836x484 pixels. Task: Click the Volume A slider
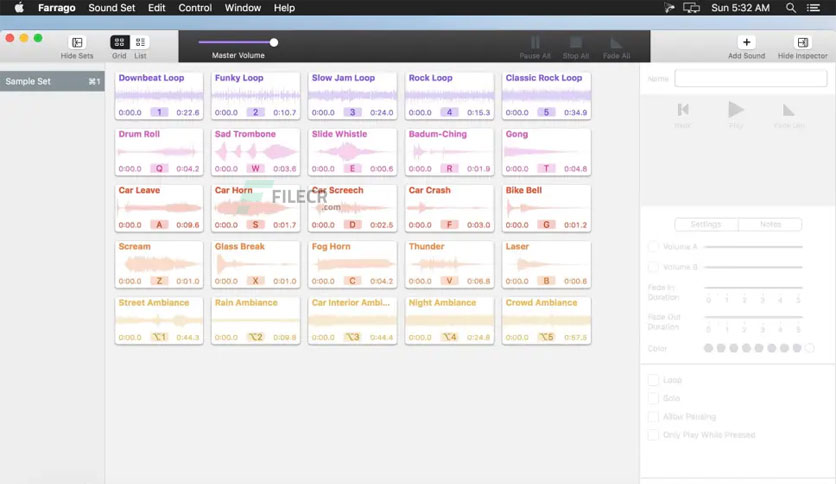click(753, 247)
